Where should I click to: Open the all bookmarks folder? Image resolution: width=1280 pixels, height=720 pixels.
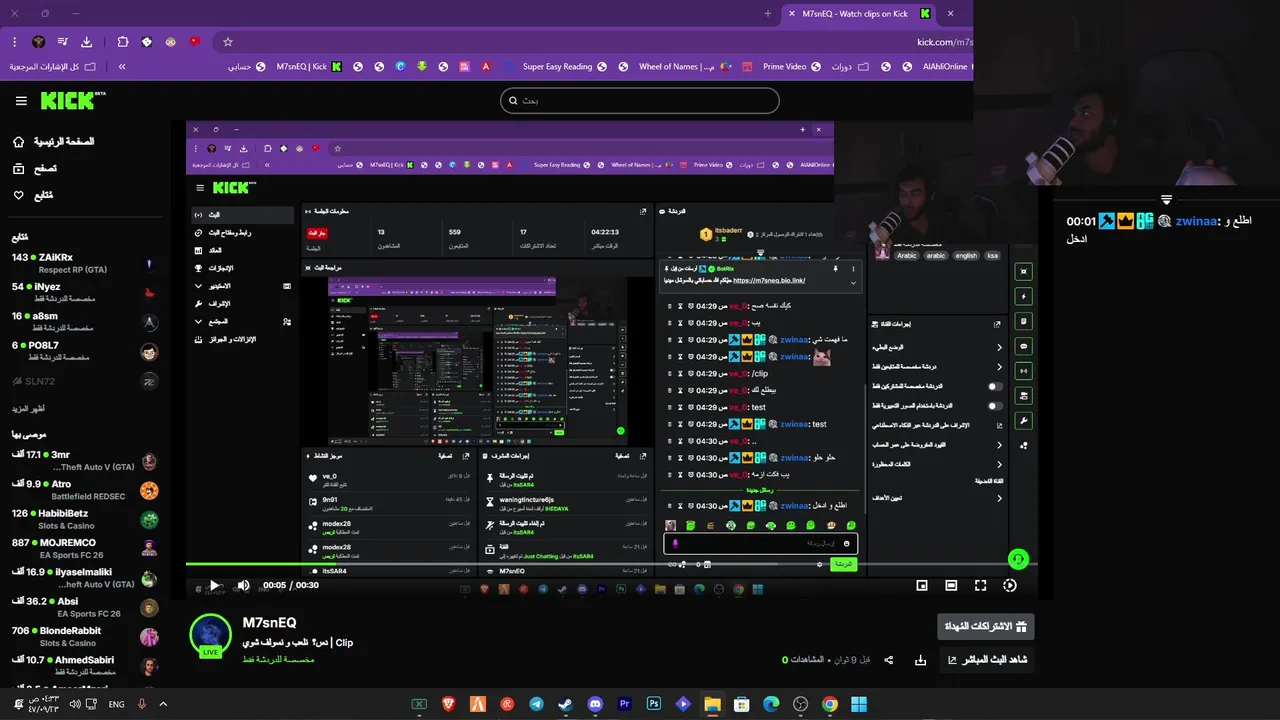tap(53, 67)
